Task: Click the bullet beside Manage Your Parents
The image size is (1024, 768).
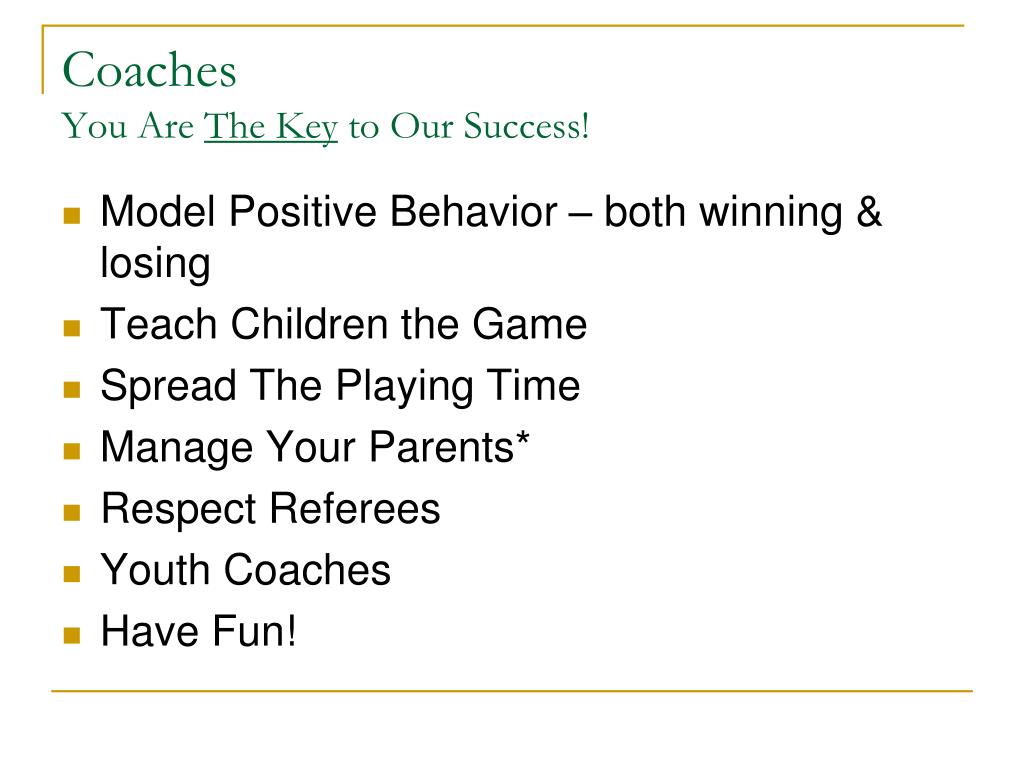Action: (72, 451)
